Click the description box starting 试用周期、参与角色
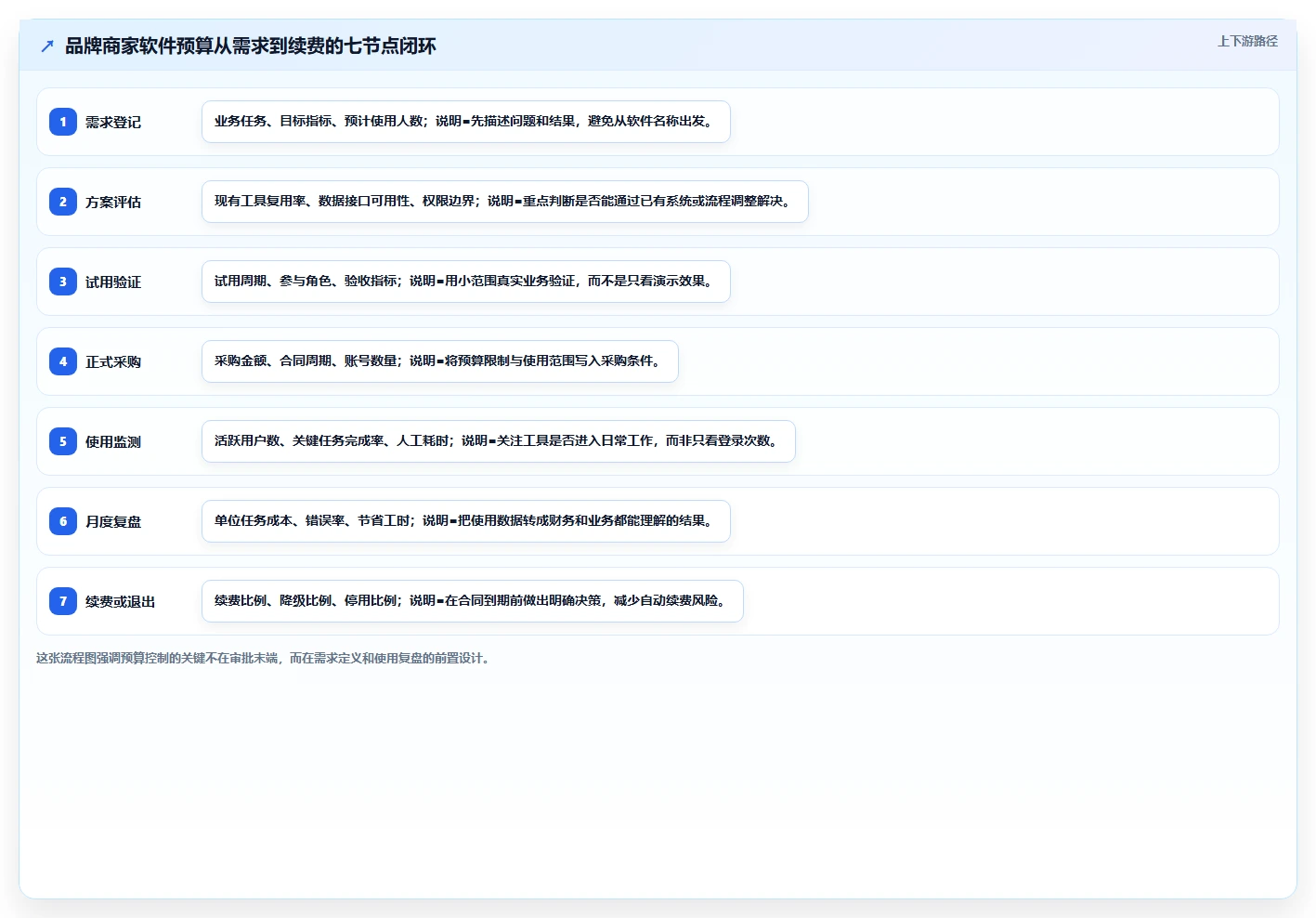The image size is (1316, 918). [x=466, y=282]
